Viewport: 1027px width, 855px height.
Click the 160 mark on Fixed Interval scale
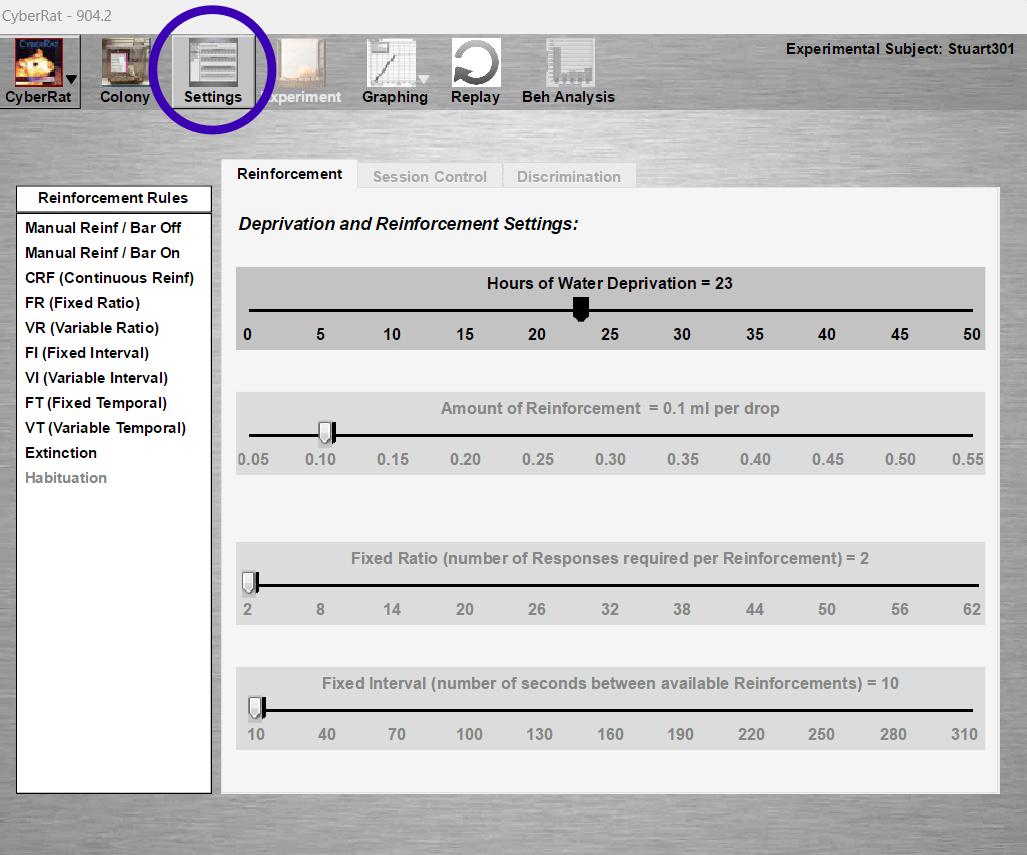[610, 734]
